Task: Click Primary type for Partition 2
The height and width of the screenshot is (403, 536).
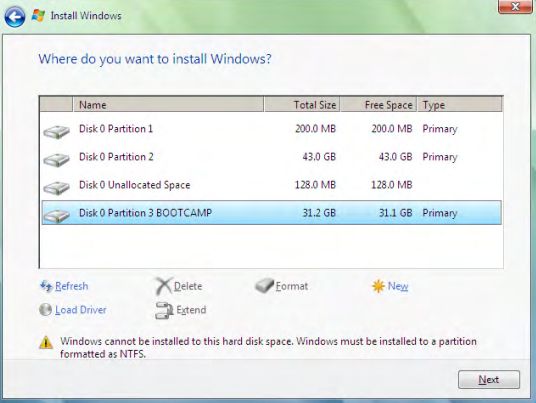Action: click(440, 157)
